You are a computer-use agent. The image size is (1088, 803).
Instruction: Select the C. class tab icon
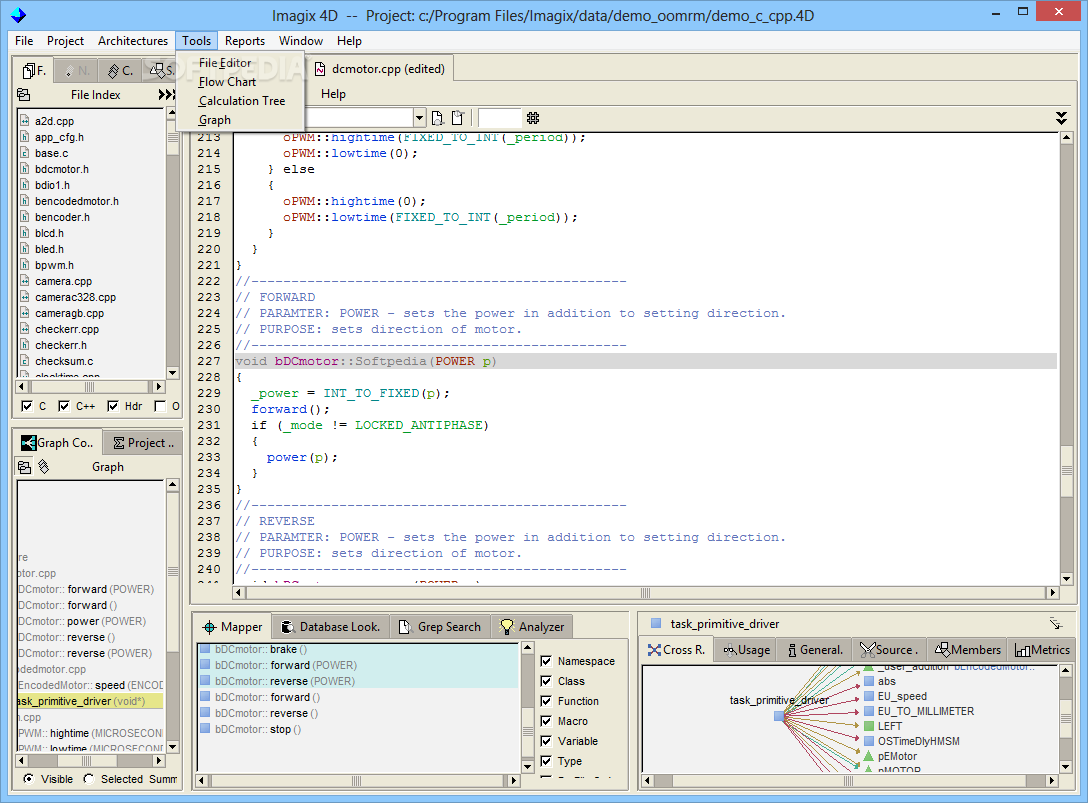coord(114,70)
